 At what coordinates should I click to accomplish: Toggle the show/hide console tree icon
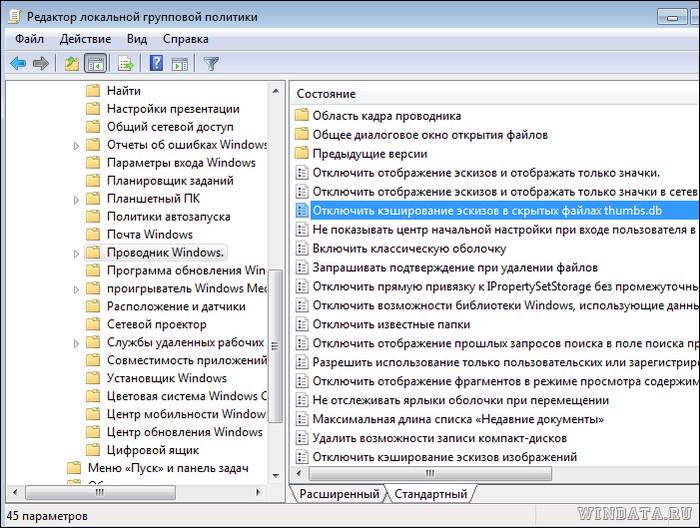tap(96, 64)
